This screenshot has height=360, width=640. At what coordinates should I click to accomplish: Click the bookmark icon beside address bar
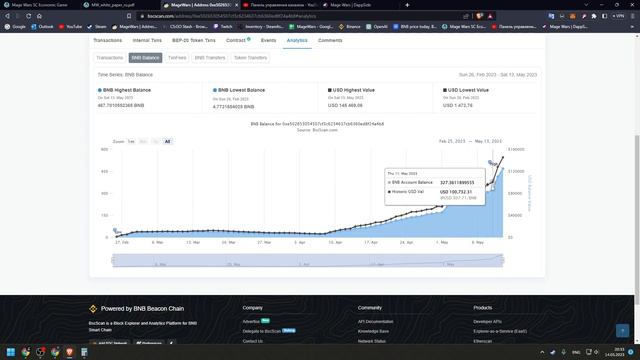click(x=129, y=16)
